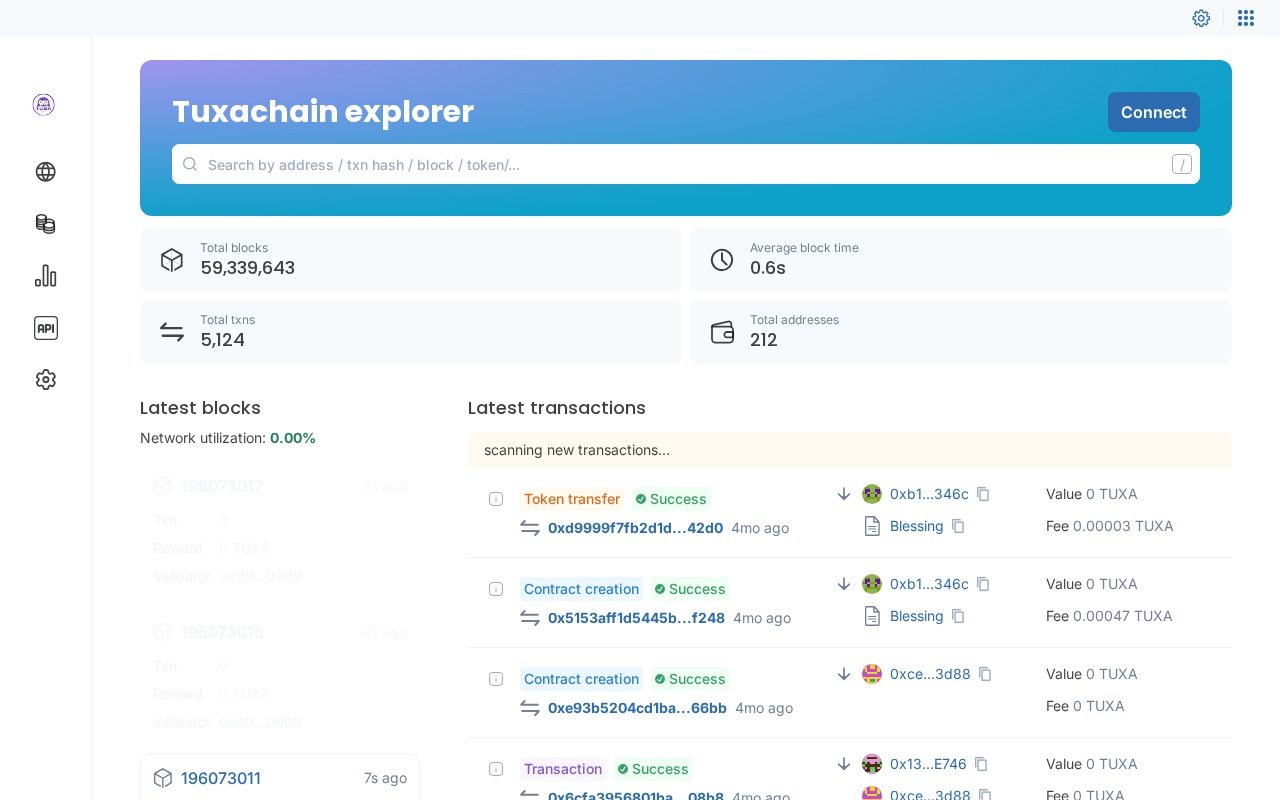Open the gear icon in left sidebar
1280x800 pixels.
pos(45,380)
